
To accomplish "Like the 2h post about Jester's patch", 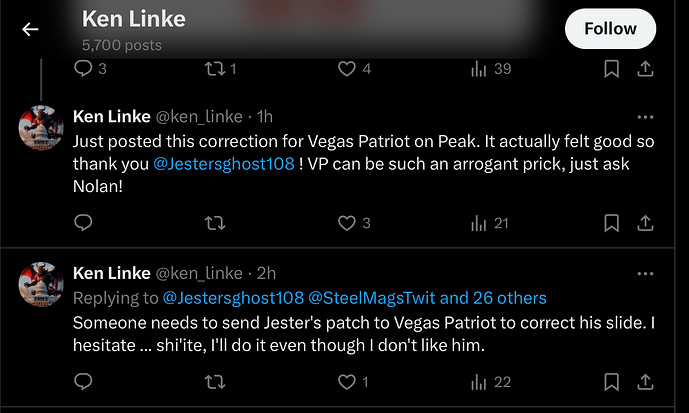I will [353, 382].
